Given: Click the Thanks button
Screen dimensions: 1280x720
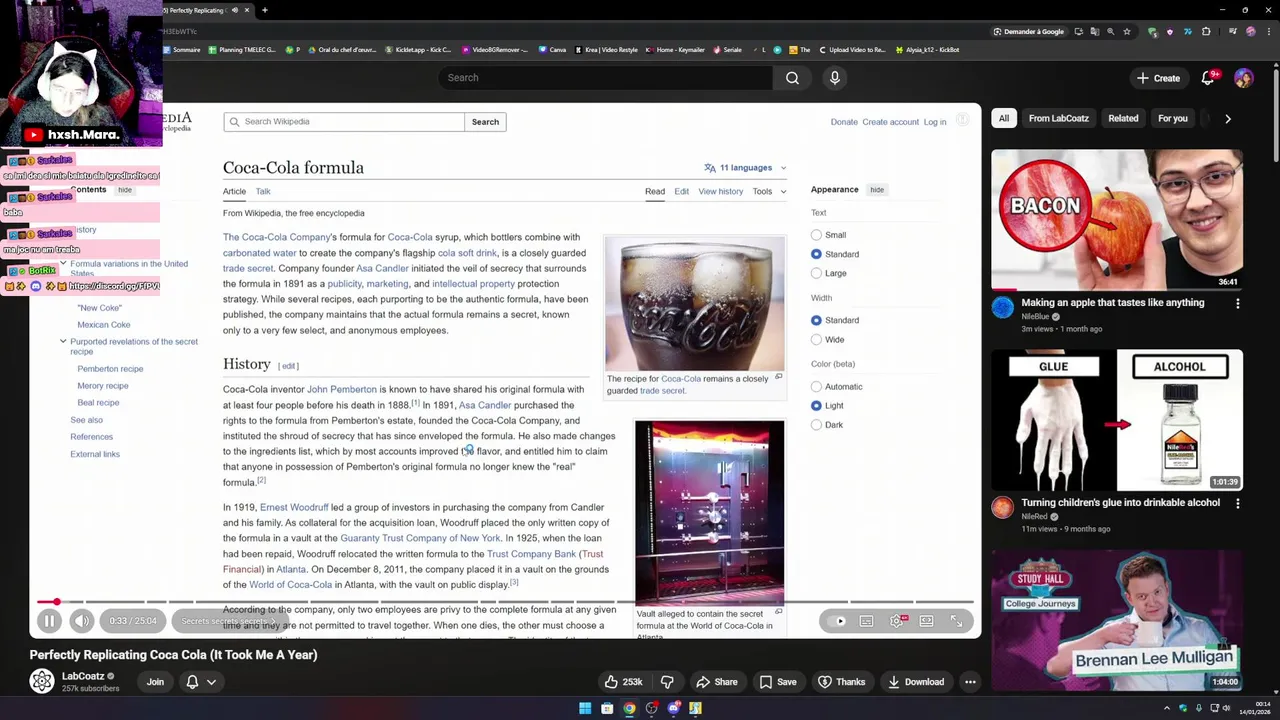Looking at the screenshot, I should [841, 682].
